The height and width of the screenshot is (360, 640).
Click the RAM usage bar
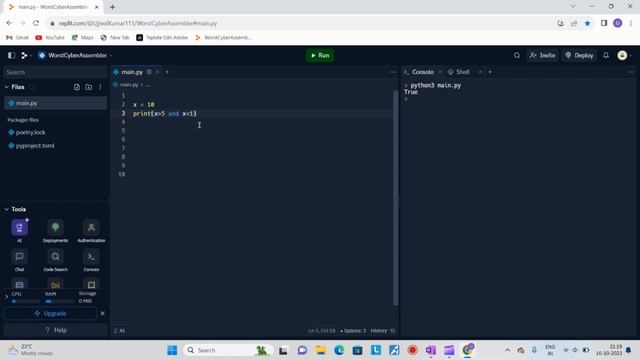tap(59, 301)
